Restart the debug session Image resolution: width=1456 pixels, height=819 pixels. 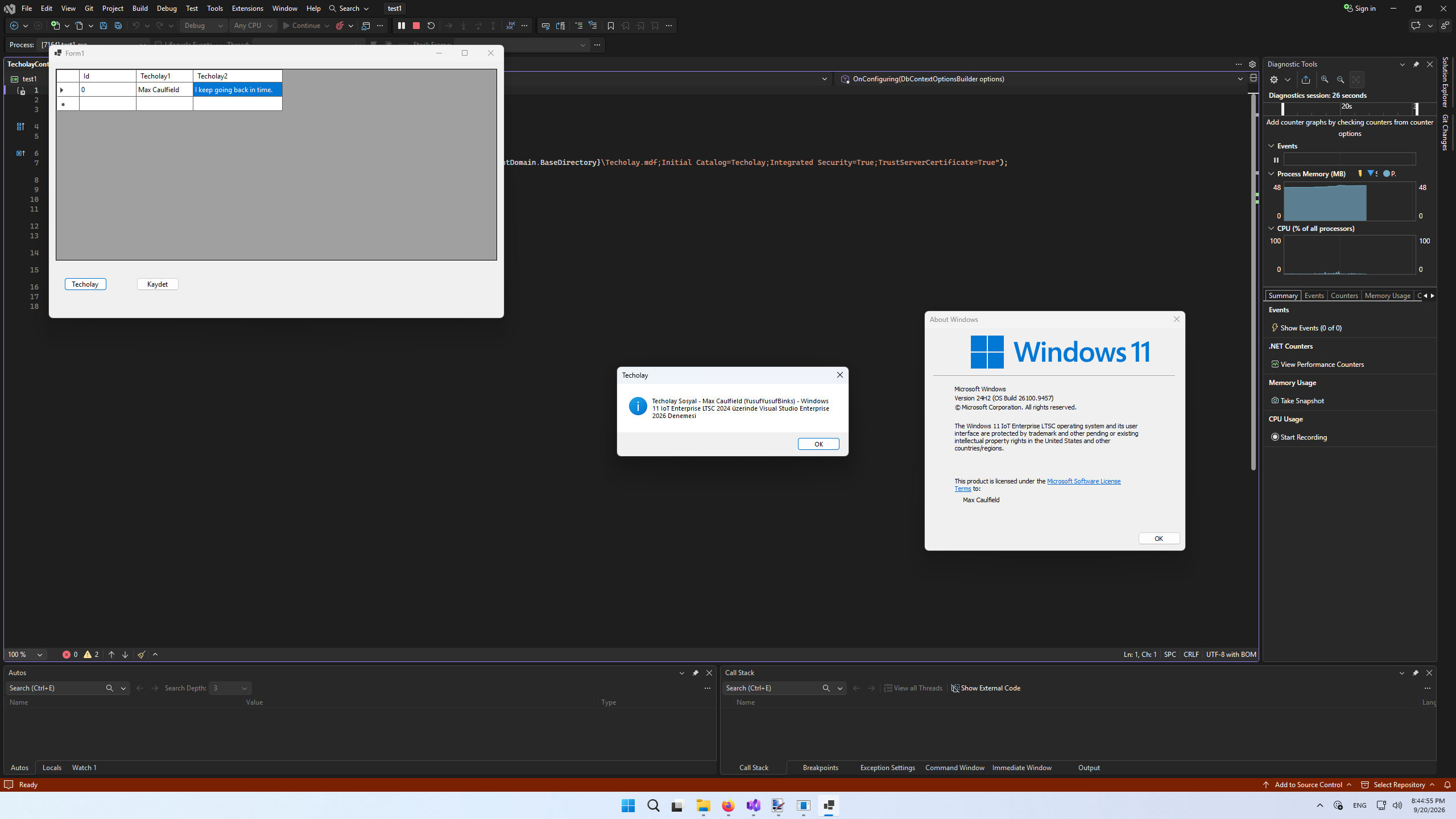tap(431, 26)
